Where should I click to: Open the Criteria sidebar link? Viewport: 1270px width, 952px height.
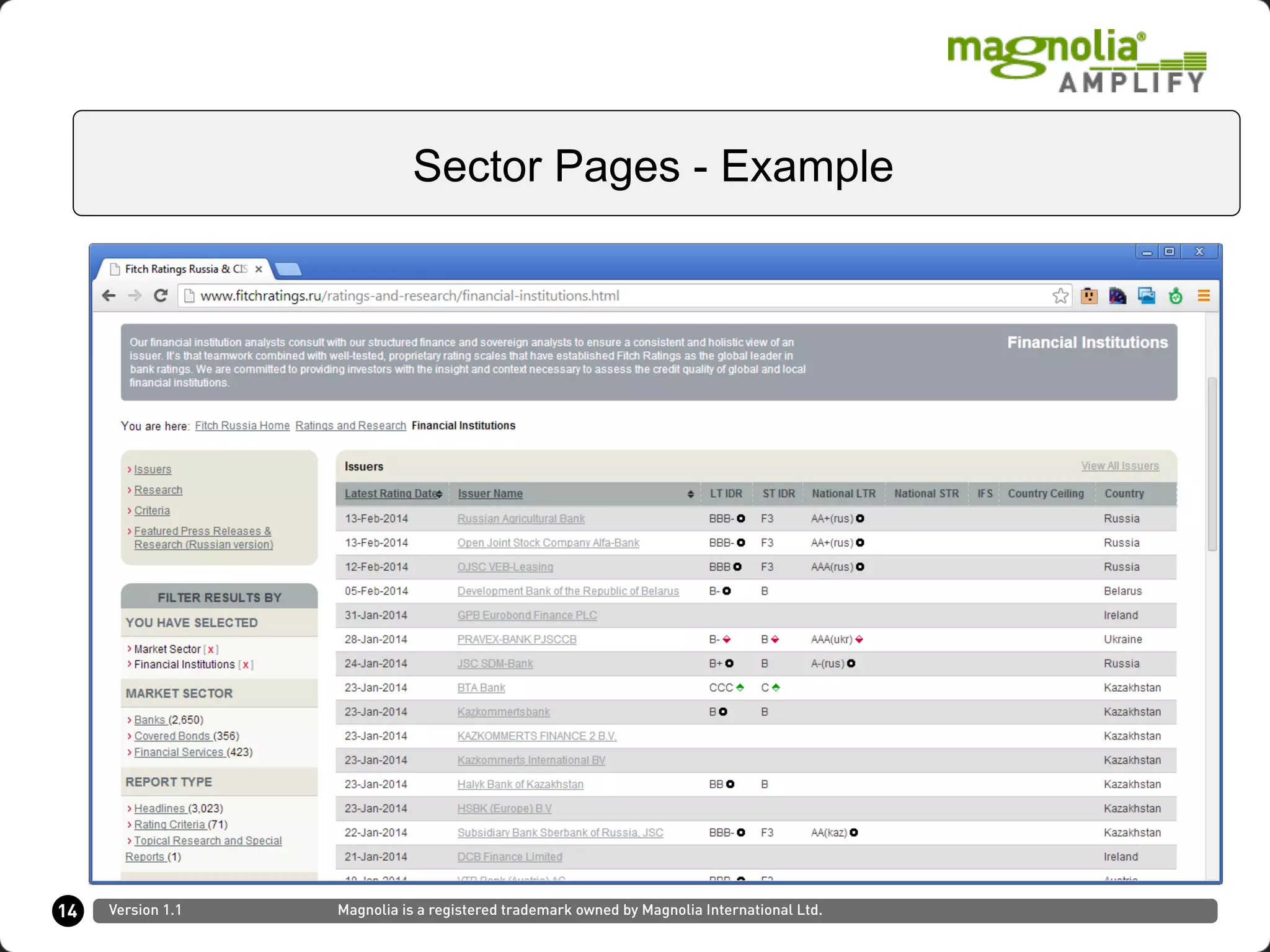(x=152, y=511)
